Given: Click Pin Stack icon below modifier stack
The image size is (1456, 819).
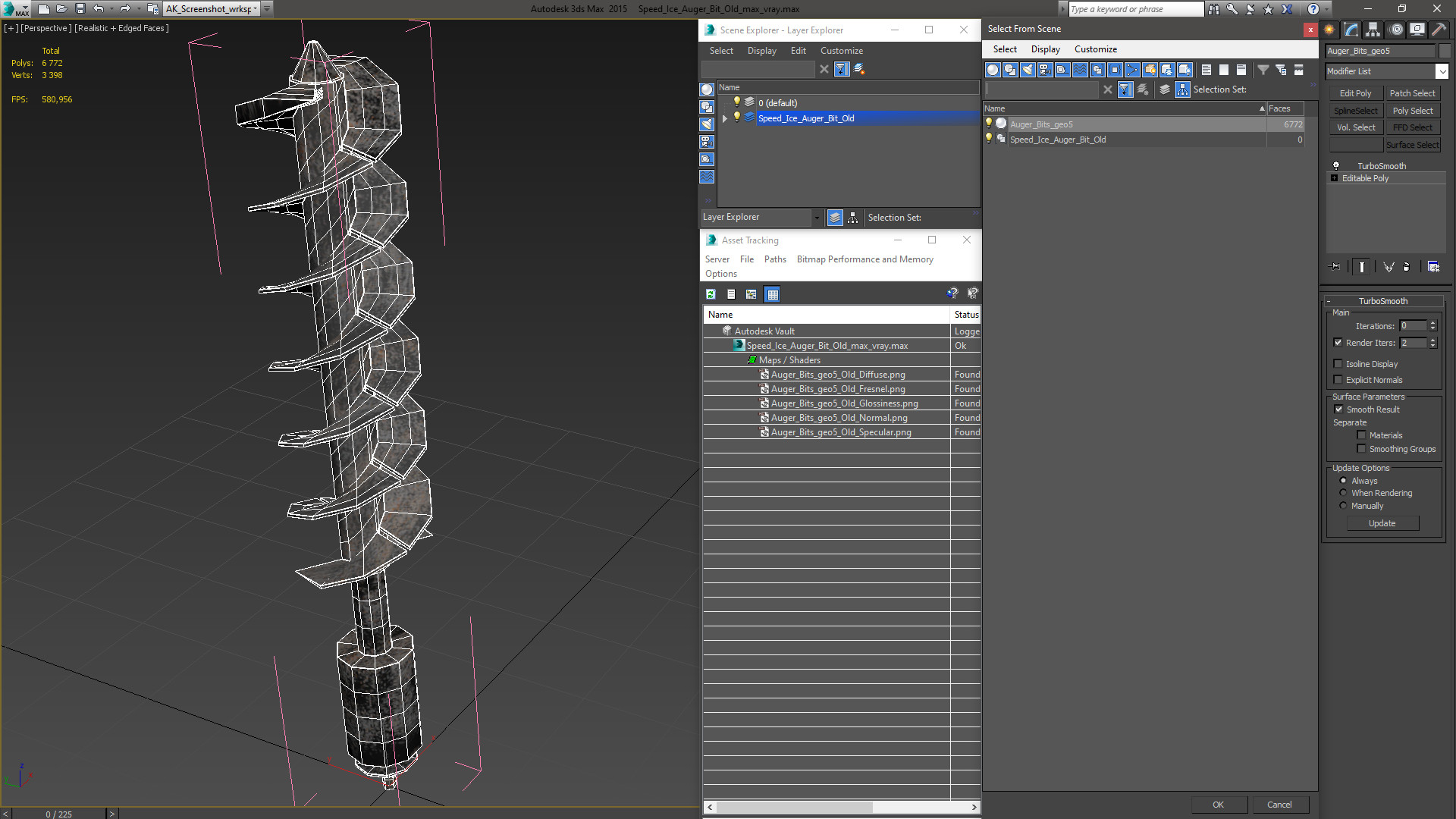Looking at the screenshot, I should (x=1335, y=267).
